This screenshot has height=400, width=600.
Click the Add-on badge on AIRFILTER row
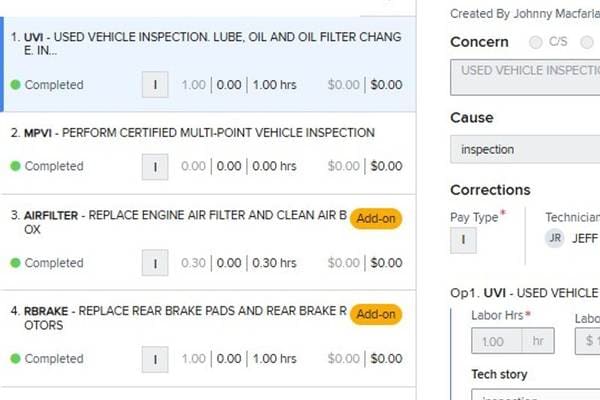[x=376, y=219]
